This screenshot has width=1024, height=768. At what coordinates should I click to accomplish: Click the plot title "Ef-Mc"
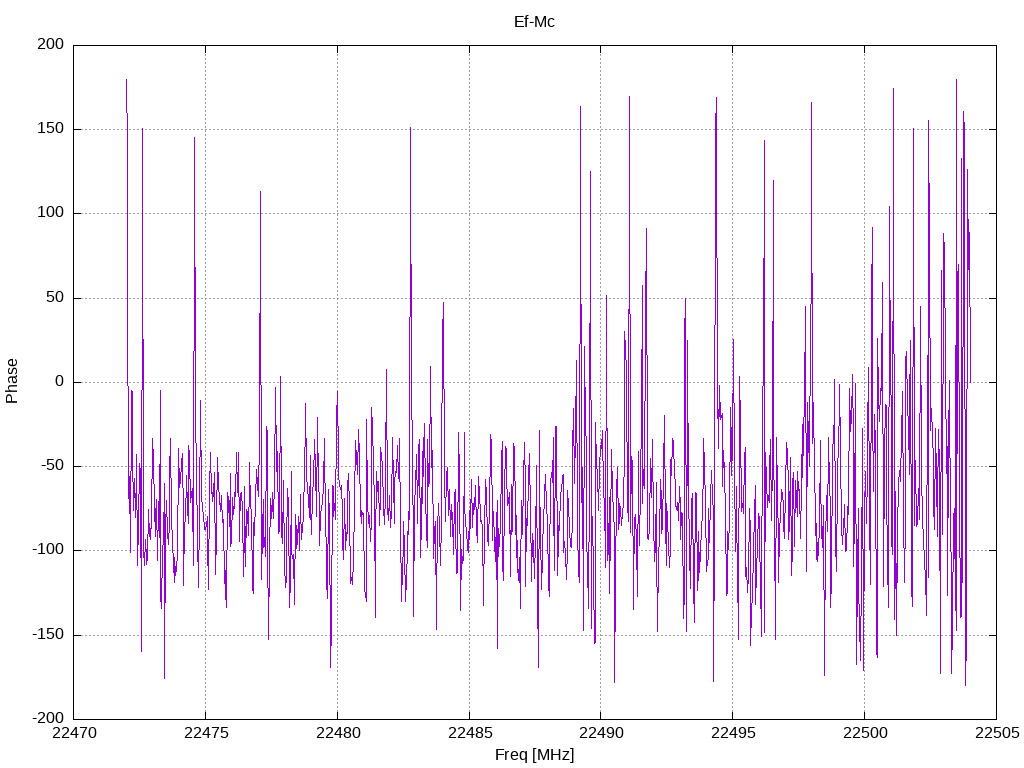(x=534, y=22)
